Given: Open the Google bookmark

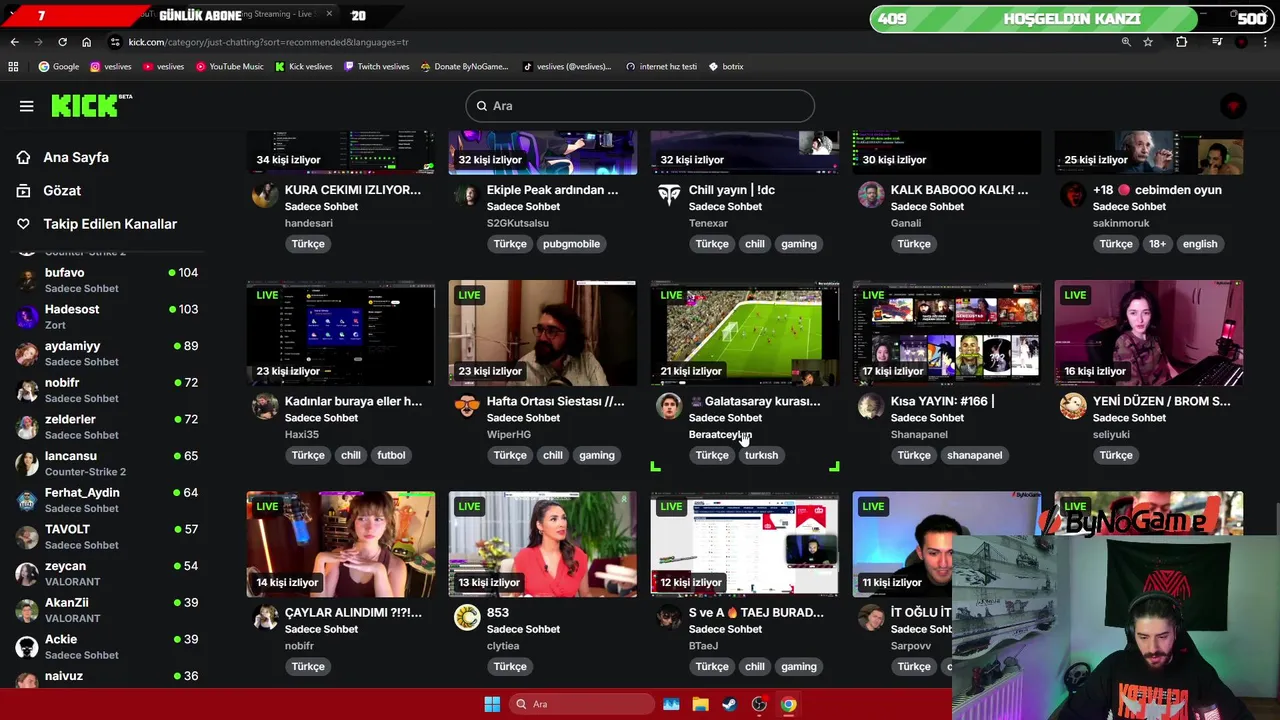Looking at the screenshot, I should click(59, 66).
